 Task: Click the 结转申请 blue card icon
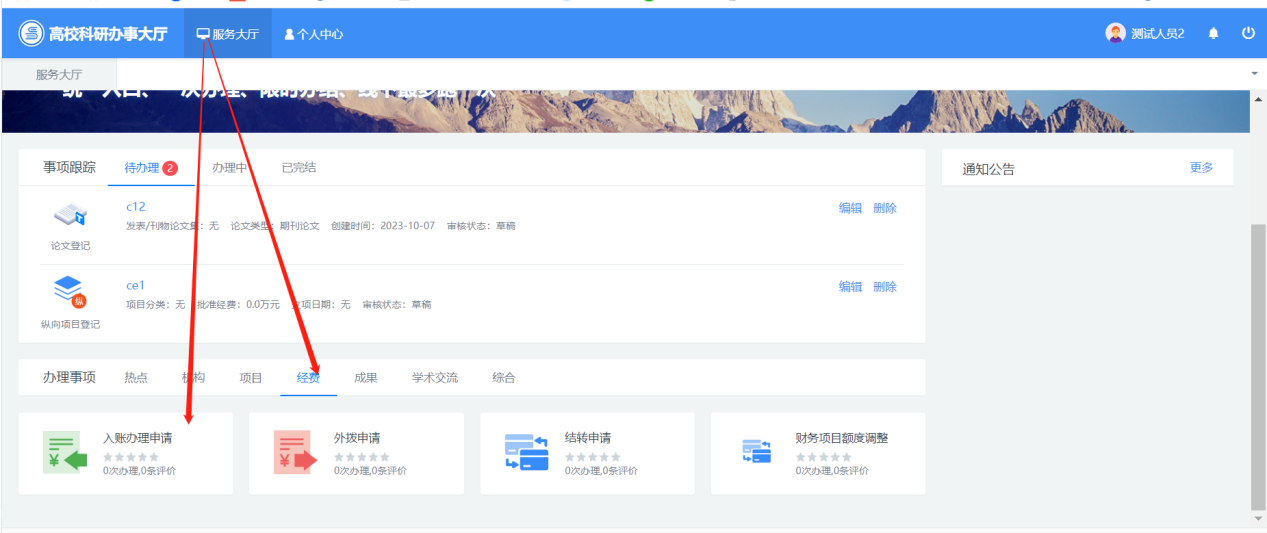click(x=526, y=452)
